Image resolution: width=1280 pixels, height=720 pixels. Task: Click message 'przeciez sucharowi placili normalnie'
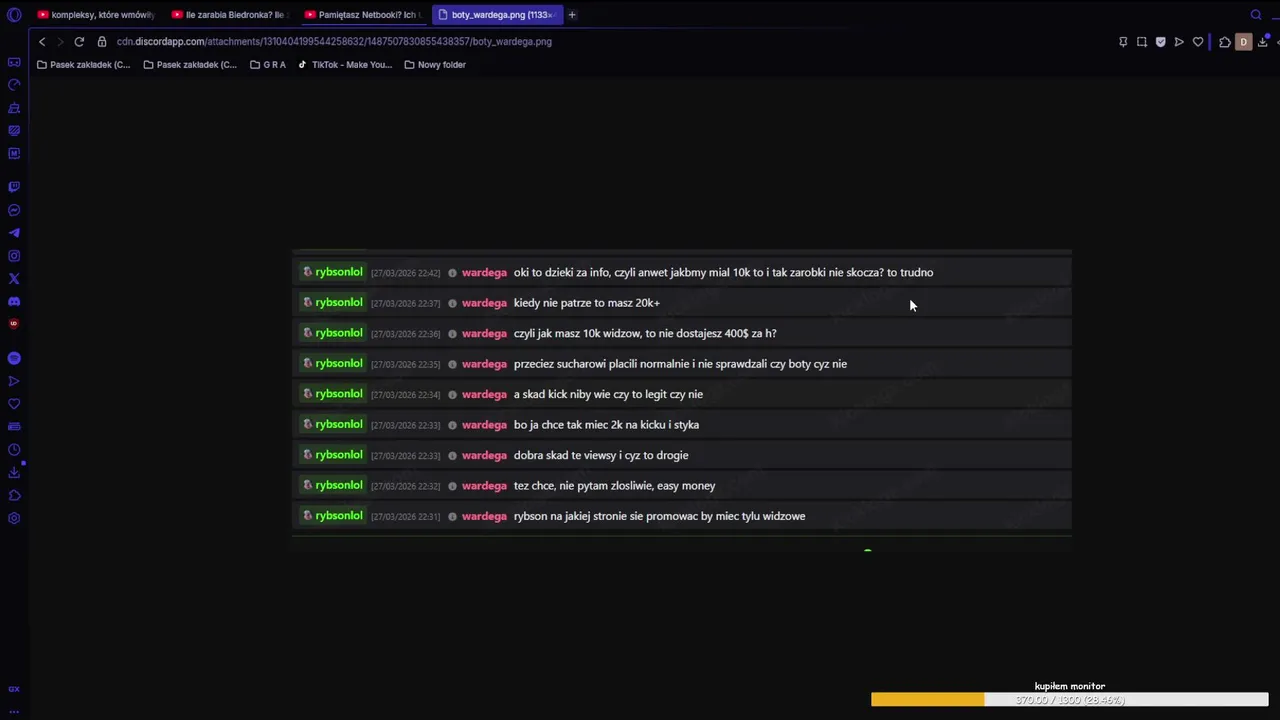point(680,364)
